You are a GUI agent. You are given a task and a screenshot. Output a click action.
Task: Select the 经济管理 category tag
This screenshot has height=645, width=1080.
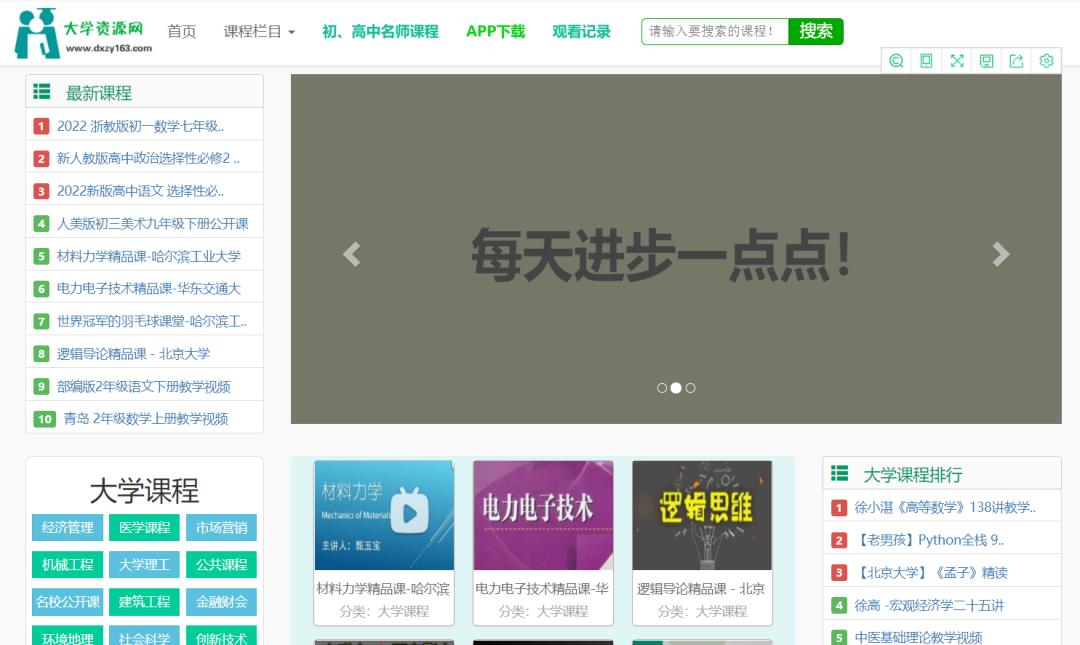[67, 527]
